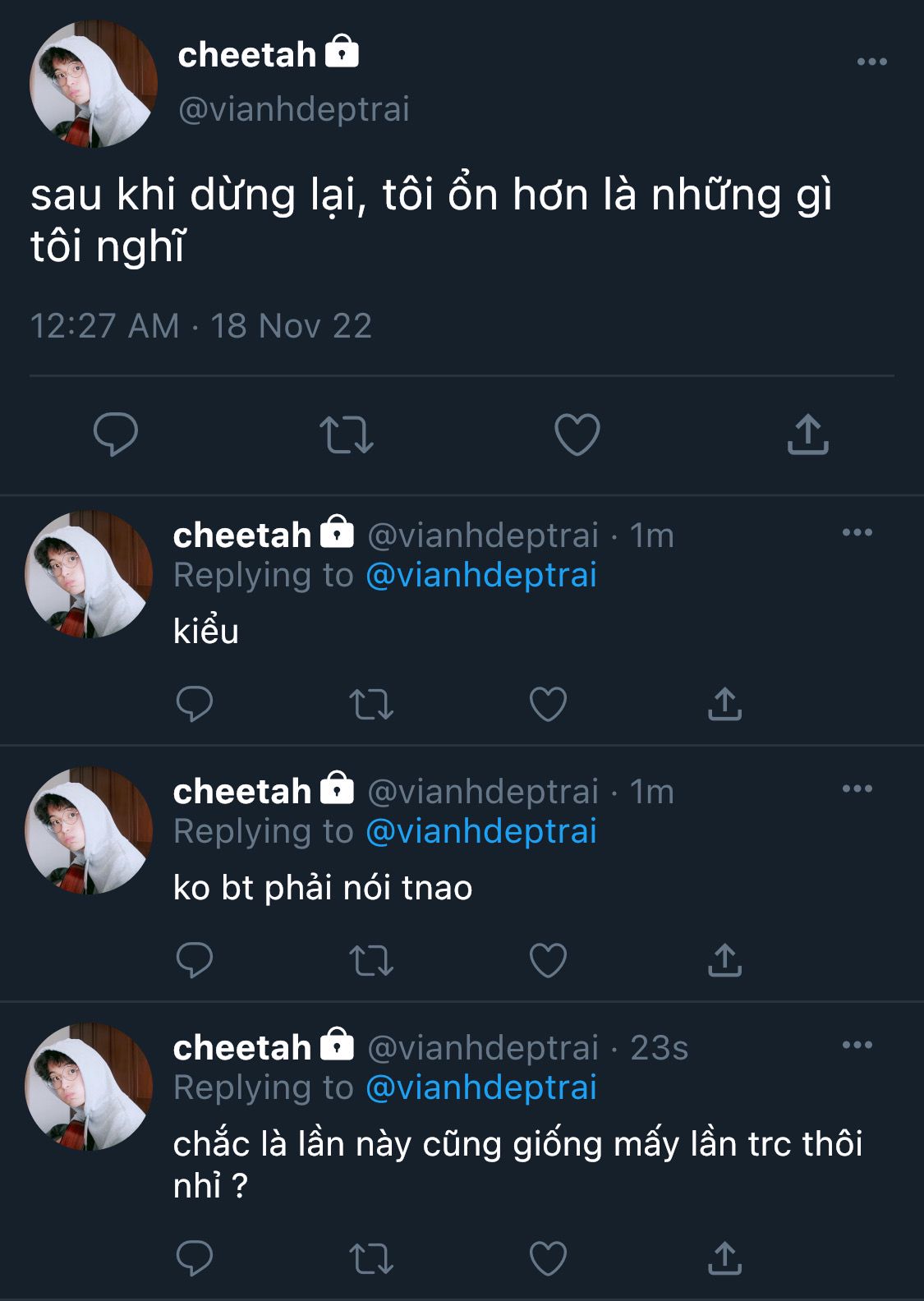
Task: Like the main tweet
Action: [577, 434]
